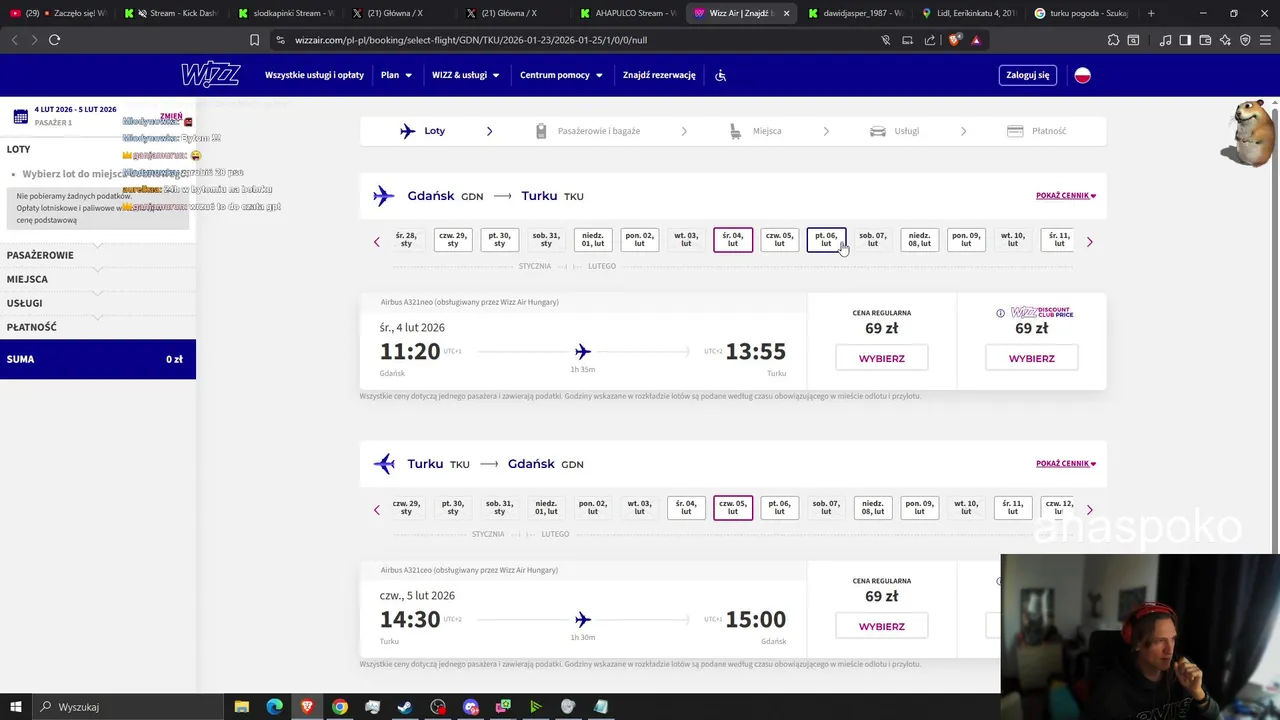This screenshot has width=1280, height=720.
Task: Expand the Miejsca sidebar section
Action: click(98, 279)
